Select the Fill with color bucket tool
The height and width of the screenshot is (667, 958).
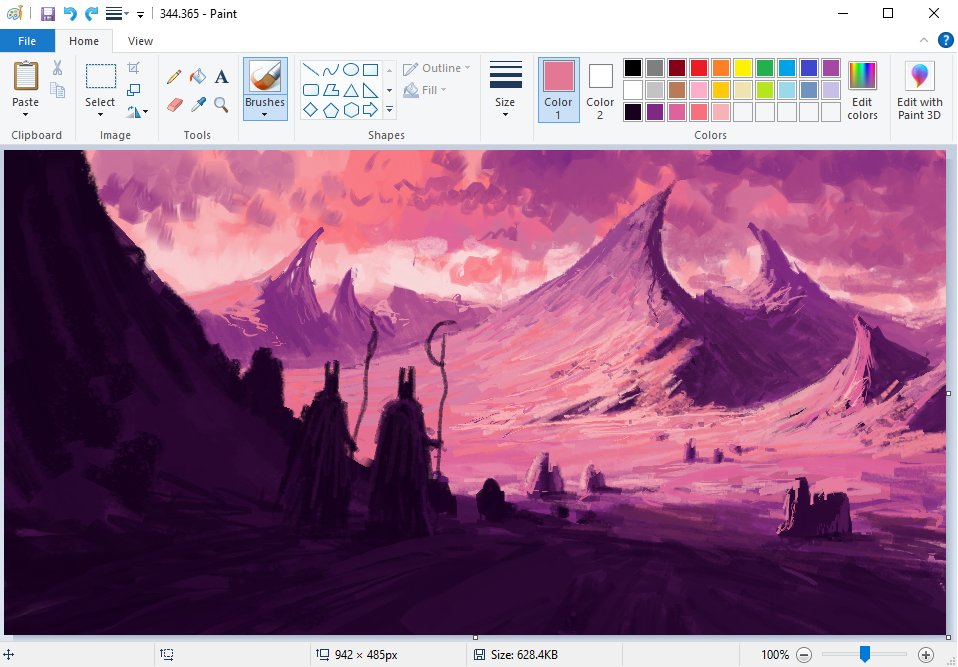197,76
